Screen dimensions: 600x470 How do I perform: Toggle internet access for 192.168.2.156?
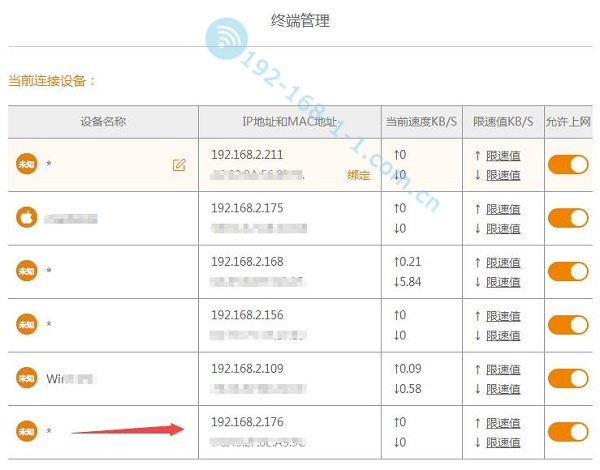568,325
